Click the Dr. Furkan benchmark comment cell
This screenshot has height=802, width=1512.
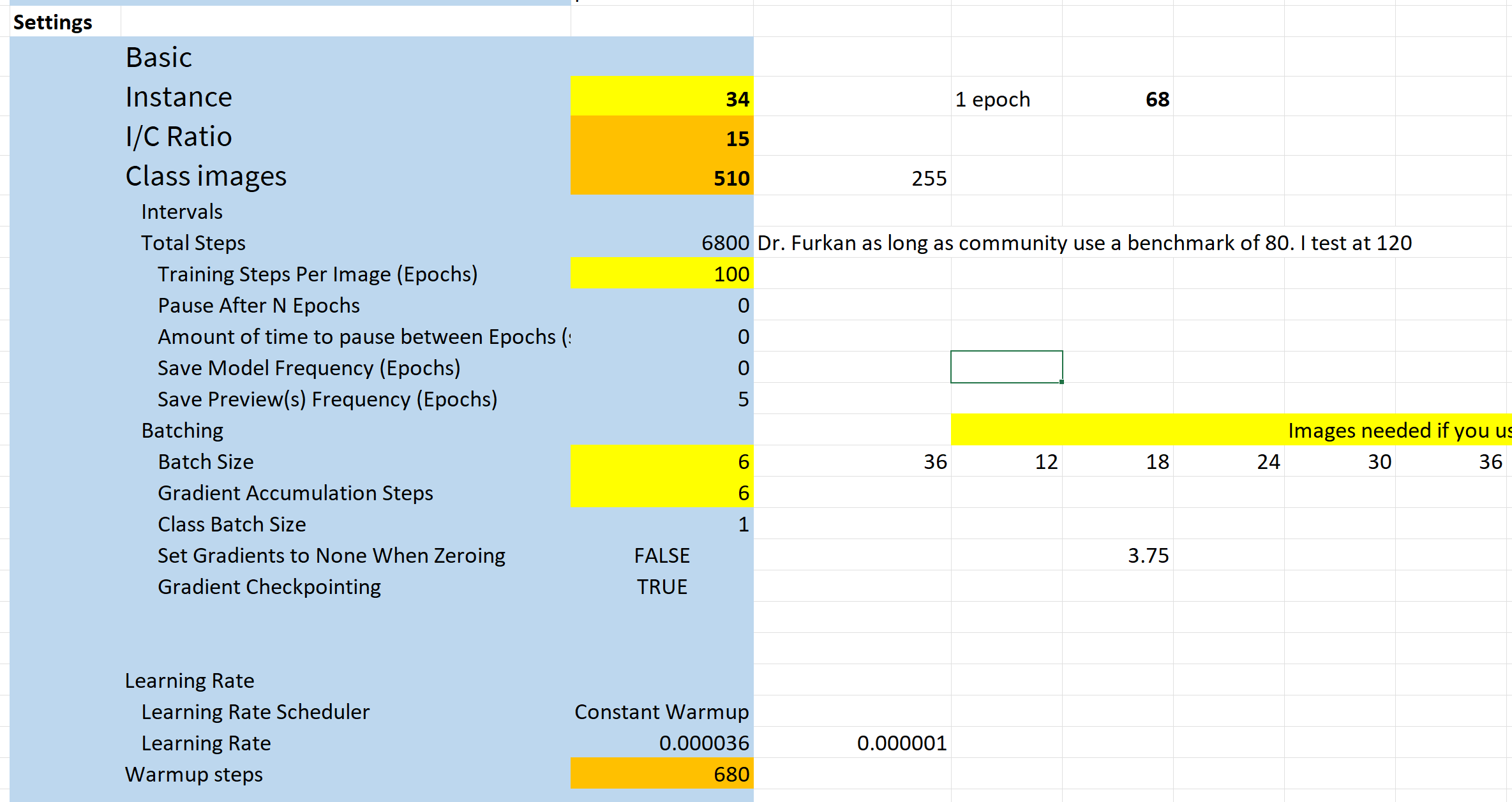(x=852, y=242)
